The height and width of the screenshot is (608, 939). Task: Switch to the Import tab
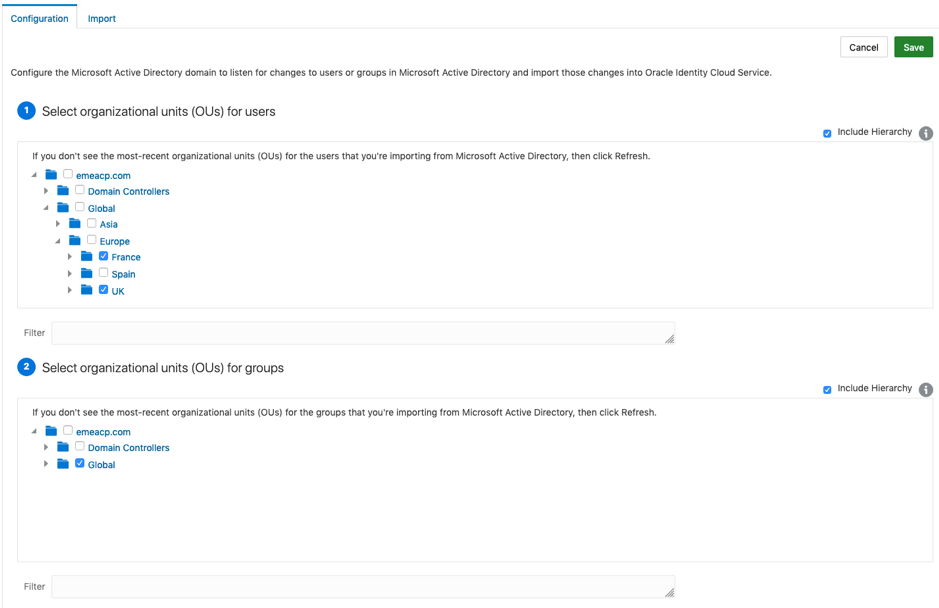tap(102, 18)
